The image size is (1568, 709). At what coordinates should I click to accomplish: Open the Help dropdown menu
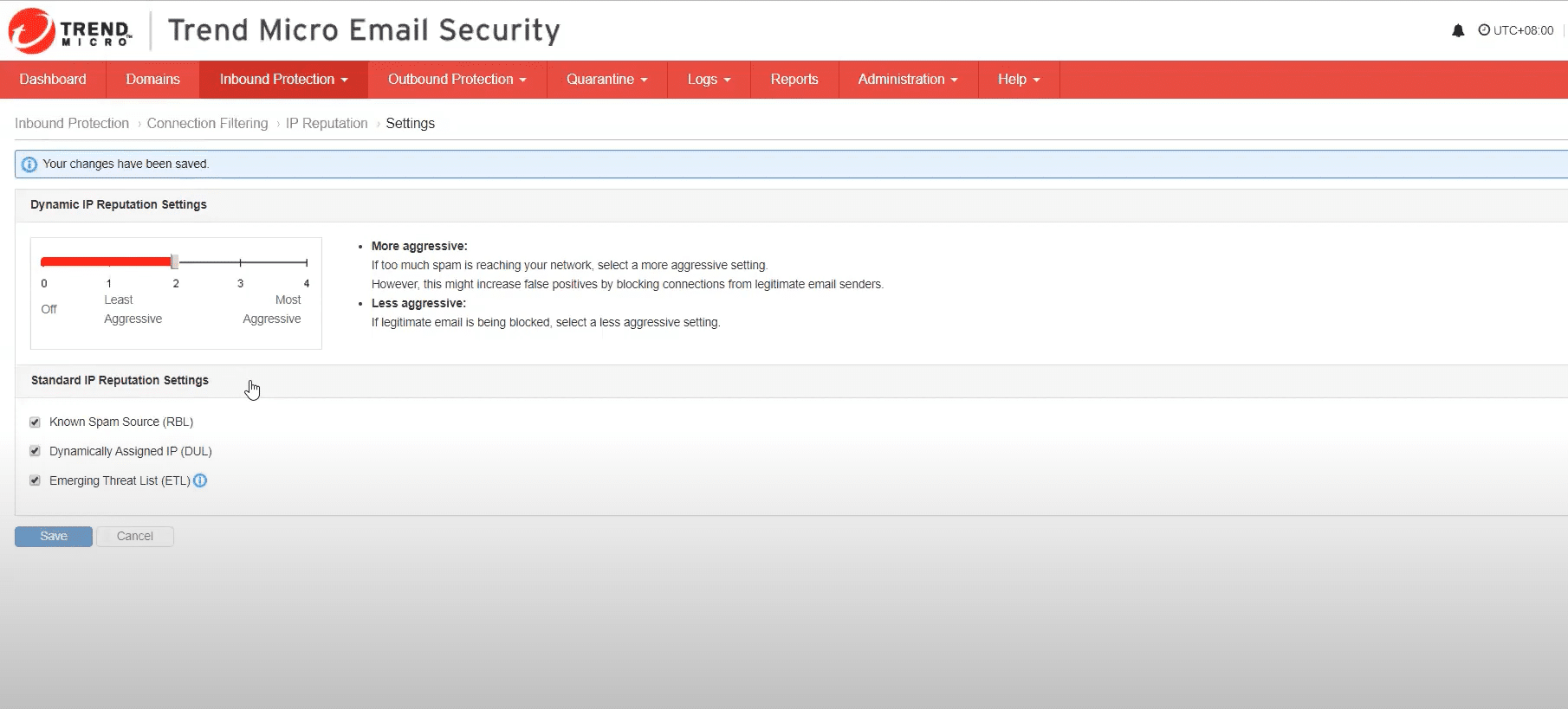coord(1019,80)
